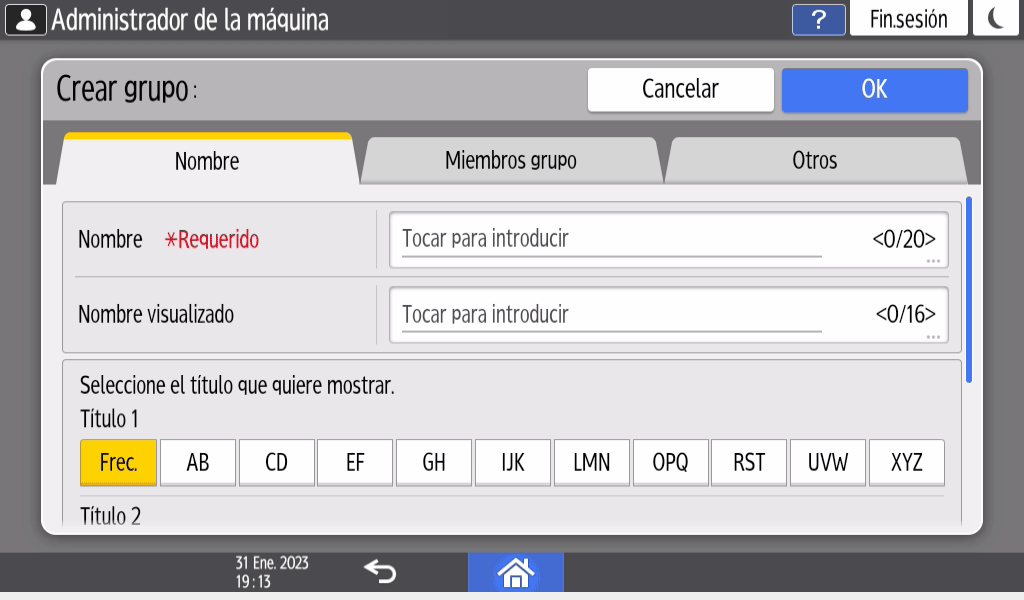Select the AB title key
This screenshot has width=1024, height=600.
tap(197, 462)
